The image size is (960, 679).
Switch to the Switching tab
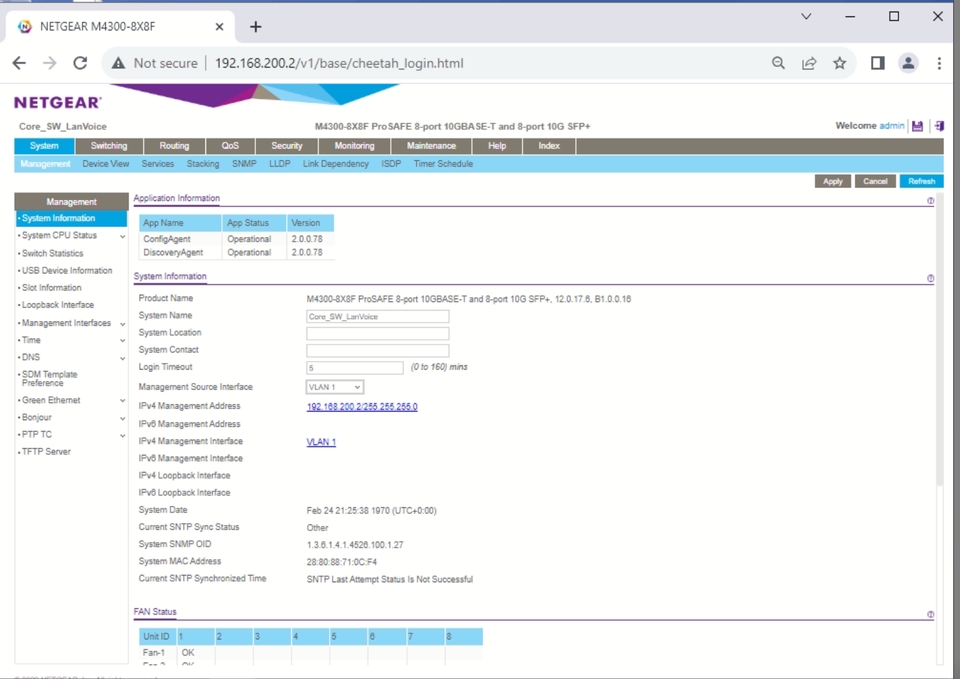109,146
